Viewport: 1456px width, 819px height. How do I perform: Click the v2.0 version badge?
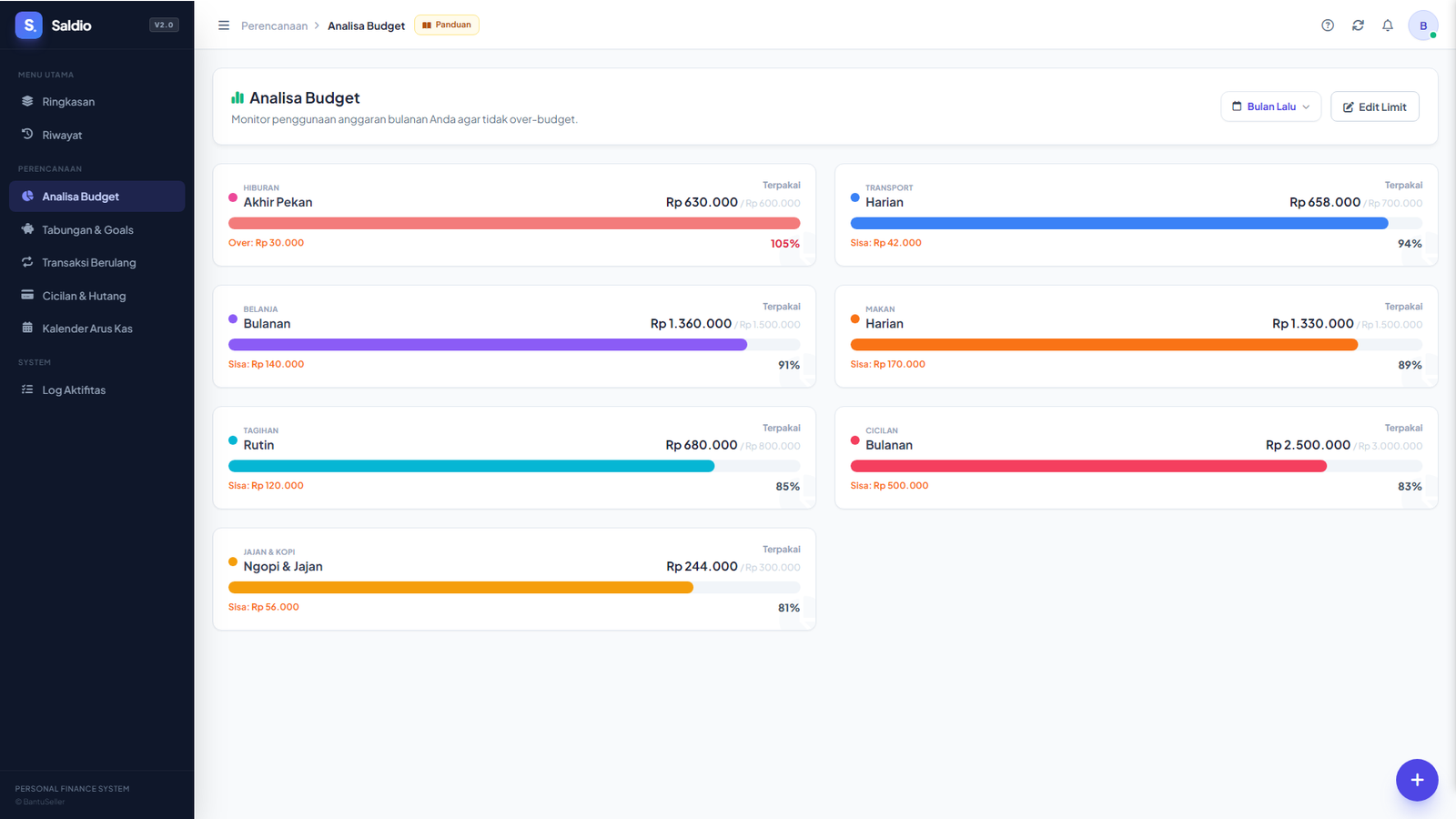coord(164,25)
